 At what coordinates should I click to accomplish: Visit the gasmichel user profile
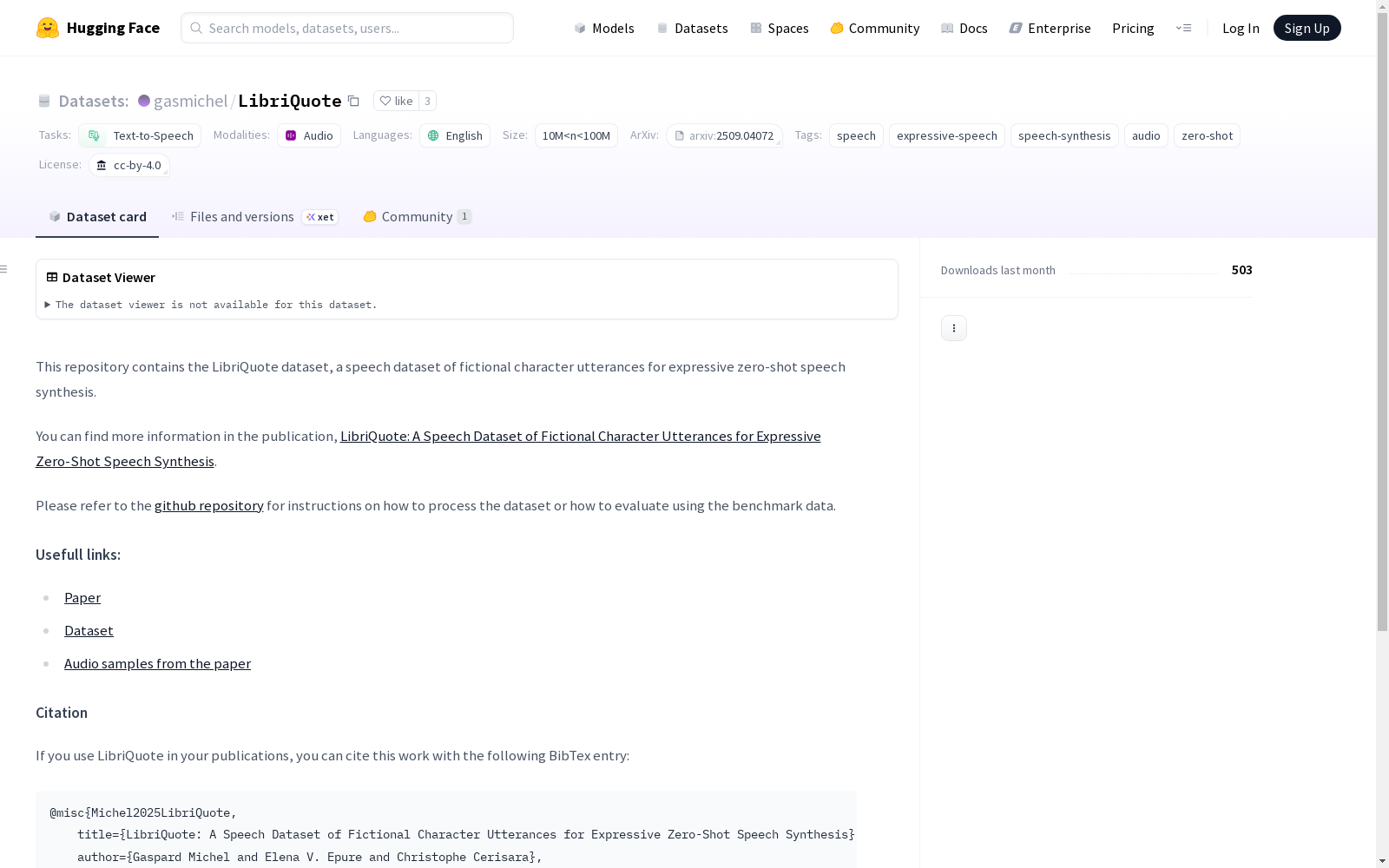(190, 101)
